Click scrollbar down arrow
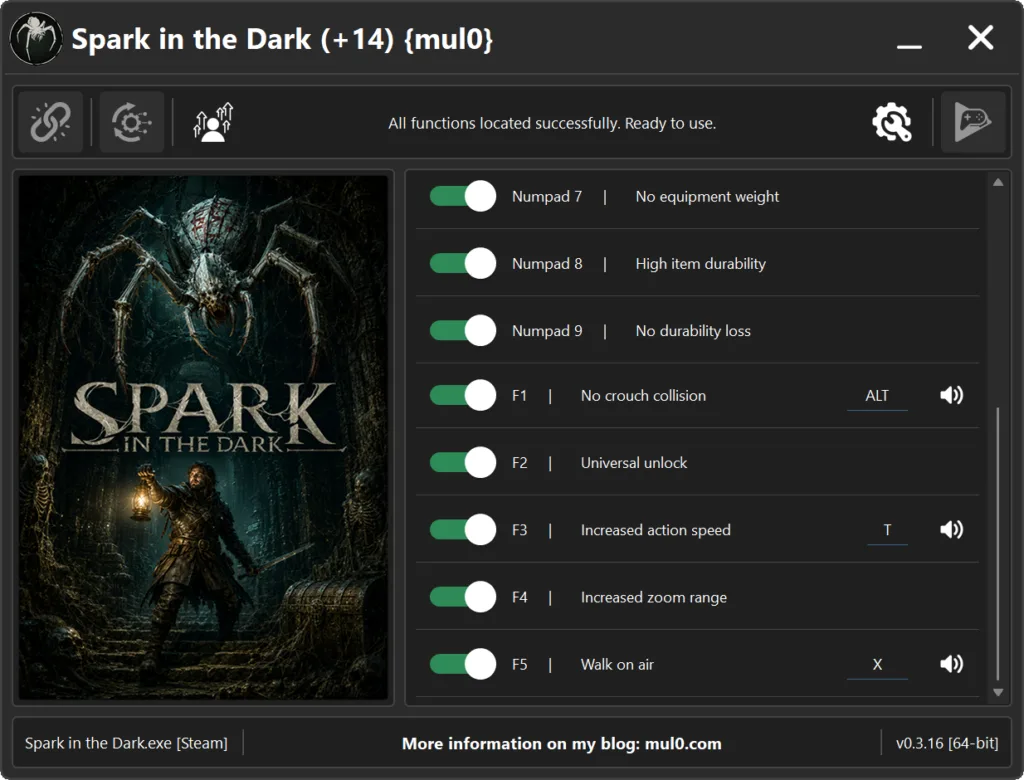The width and height of the screenshot is (1024, 780). (x=998, y=692)
